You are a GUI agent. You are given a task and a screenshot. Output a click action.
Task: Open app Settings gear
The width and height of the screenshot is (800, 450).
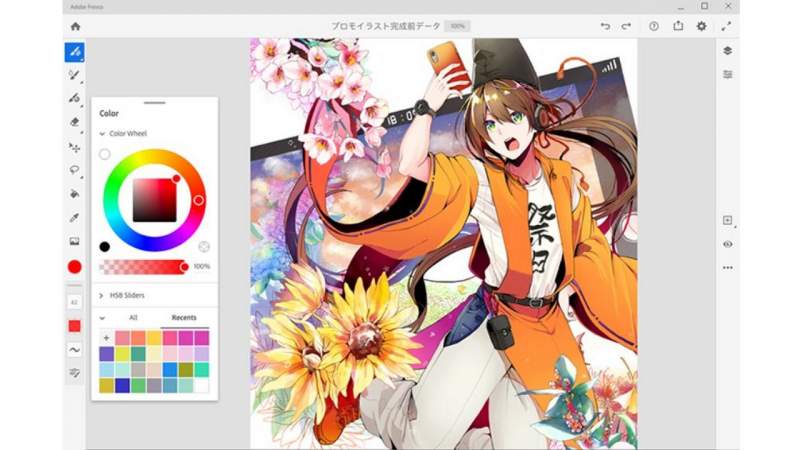pyautogui.click(x=702, y=26)
